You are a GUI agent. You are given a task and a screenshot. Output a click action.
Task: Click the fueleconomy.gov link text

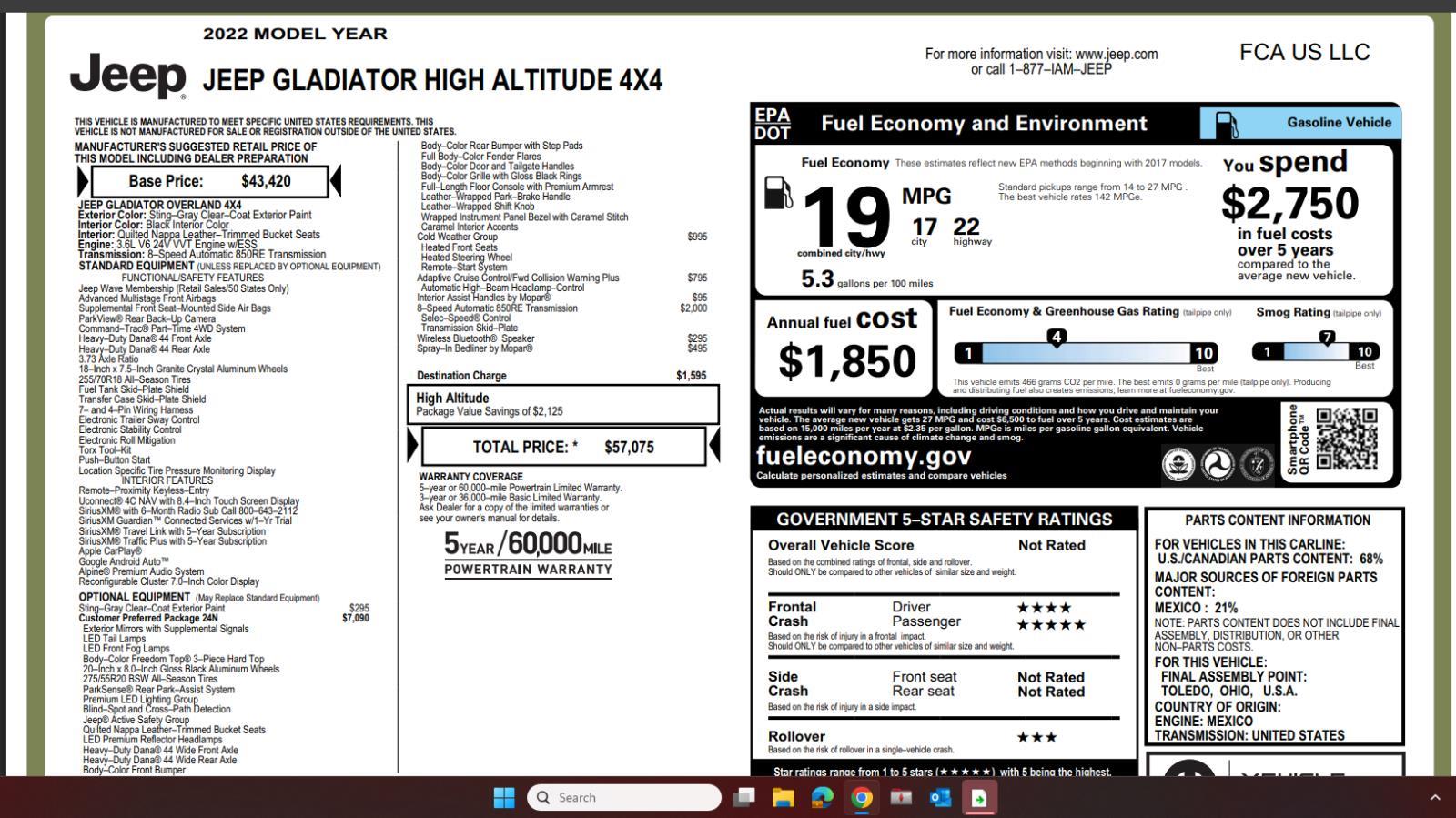point(864,456)
